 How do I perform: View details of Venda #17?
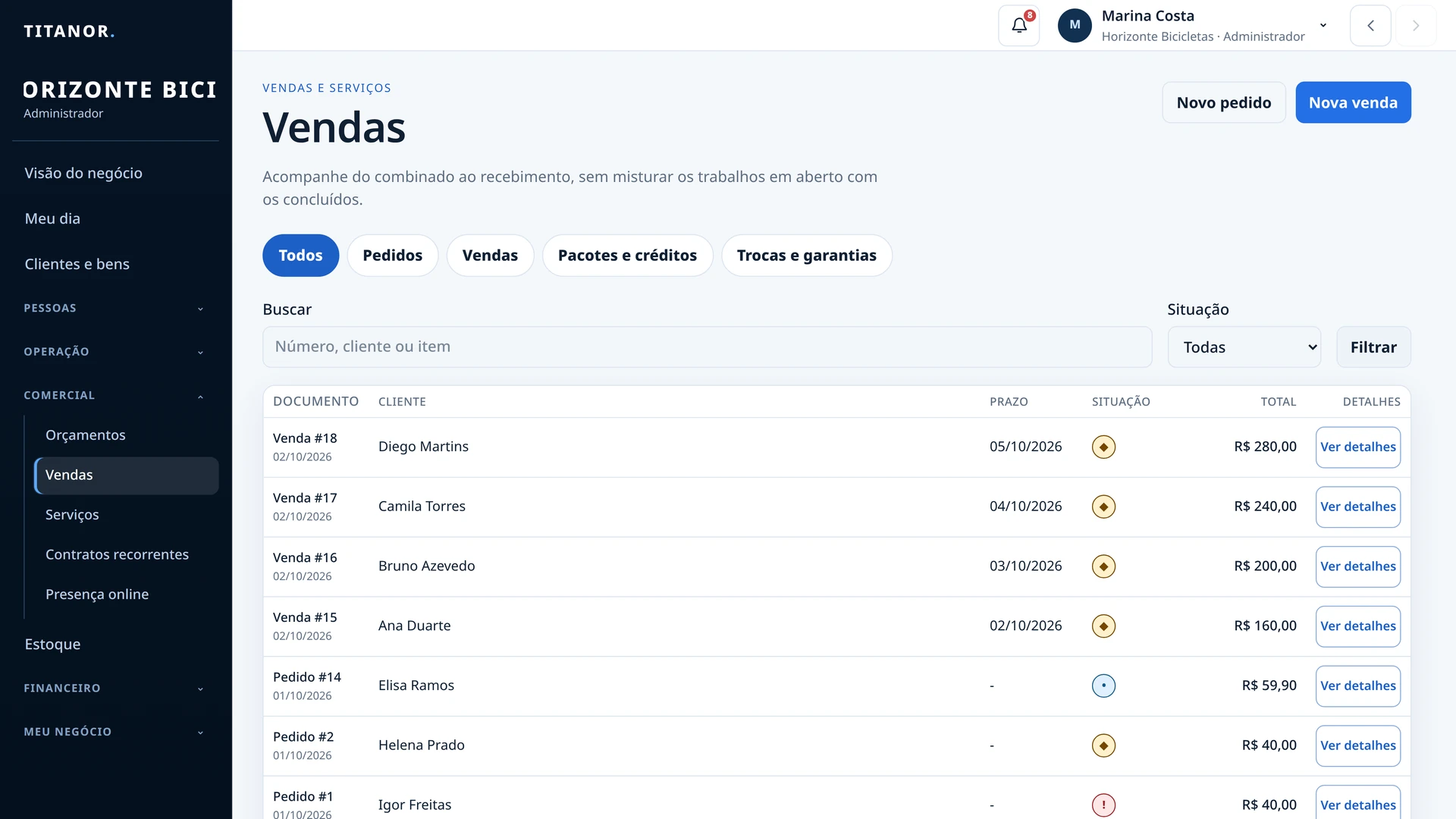pyautogui.click(x=1357, y=507)
